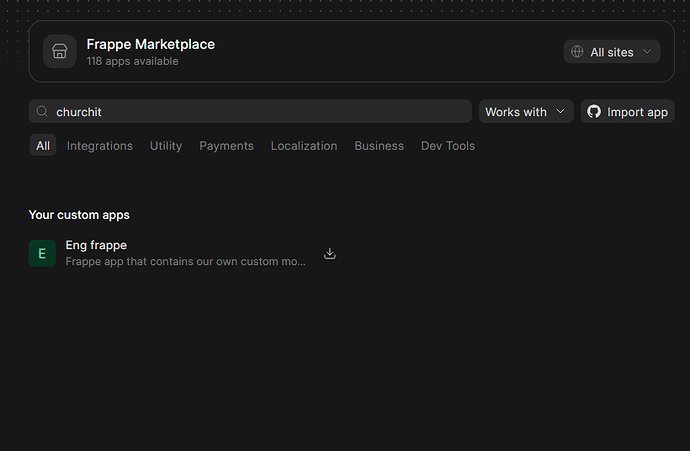Click the green E icon of Eng frappe
Screen dimensions: 690x451
tap(42, 253)
